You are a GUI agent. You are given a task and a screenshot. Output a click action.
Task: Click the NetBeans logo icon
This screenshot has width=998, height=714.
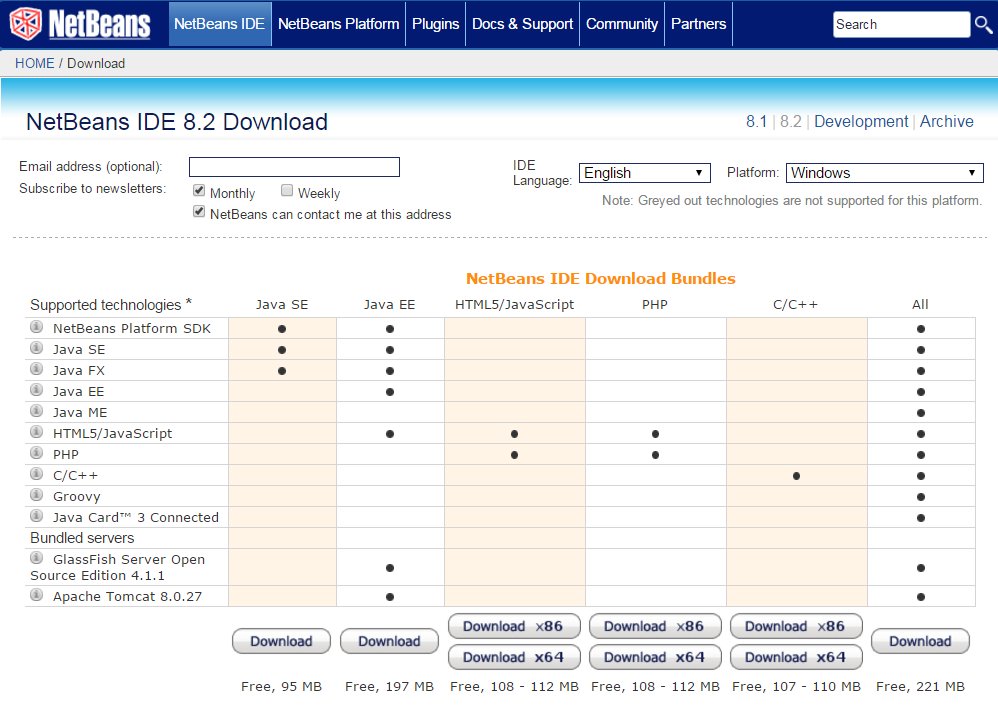pyautogui.click(x=25, y=24)
